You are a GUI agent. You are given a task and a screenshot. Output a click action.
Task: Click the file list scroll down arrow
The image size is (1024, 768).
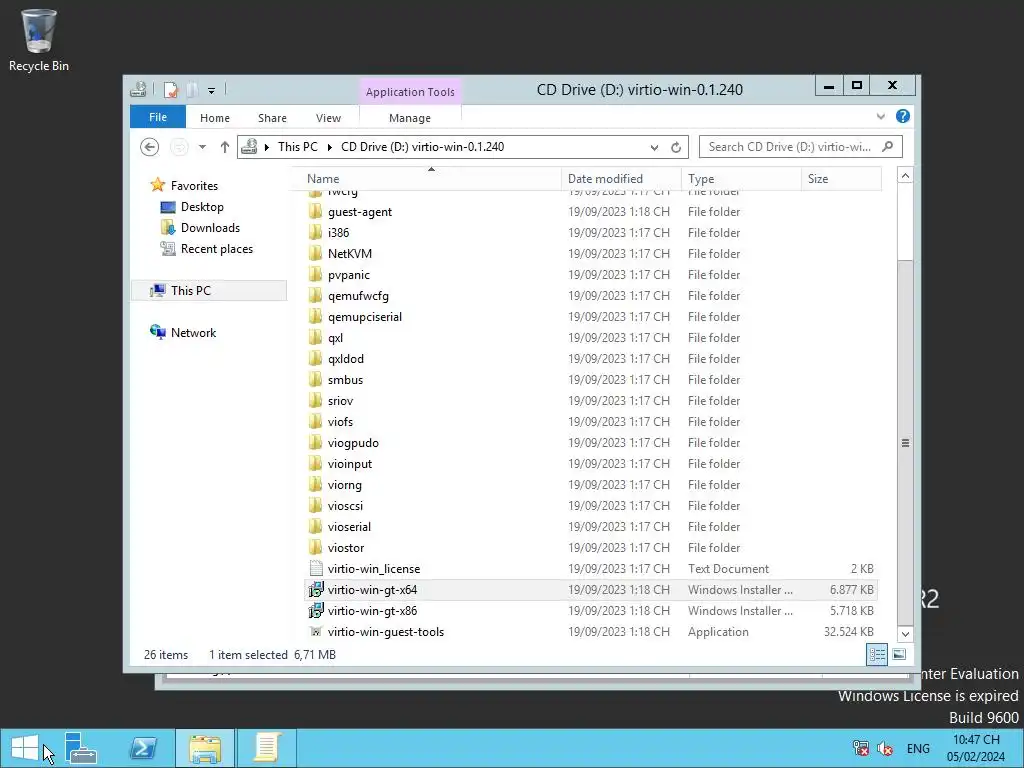[x=905, y=633]
